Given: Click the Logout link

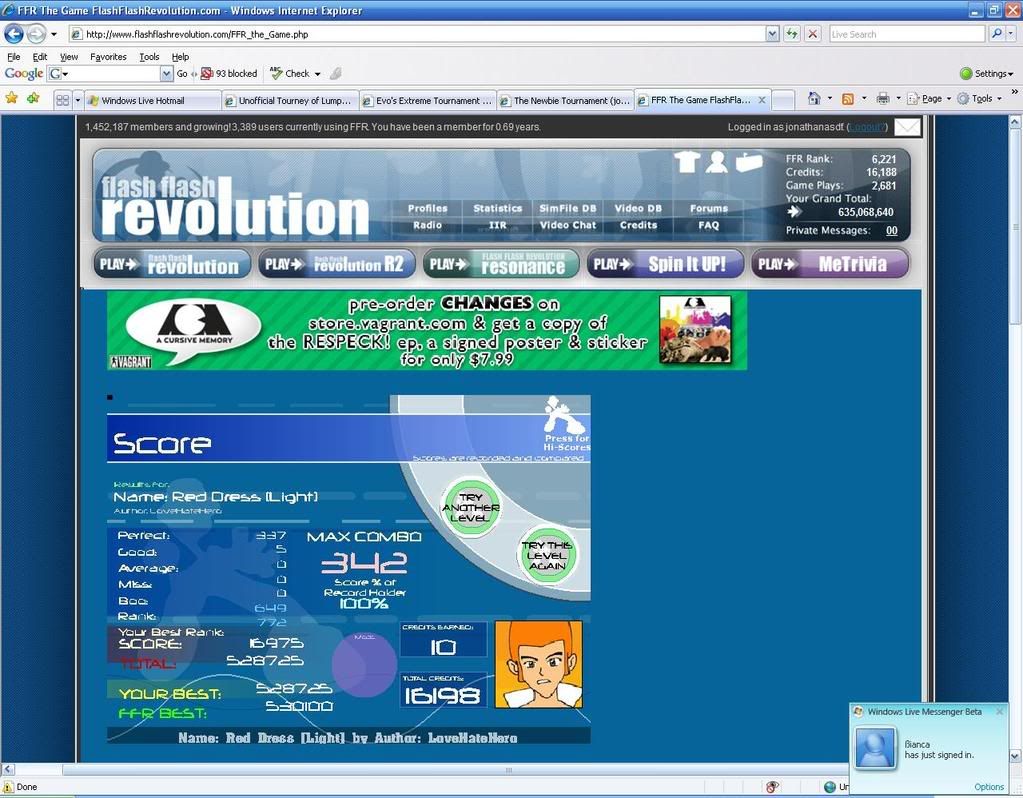Looking at the screenshot, I should (x=866, y=127).
